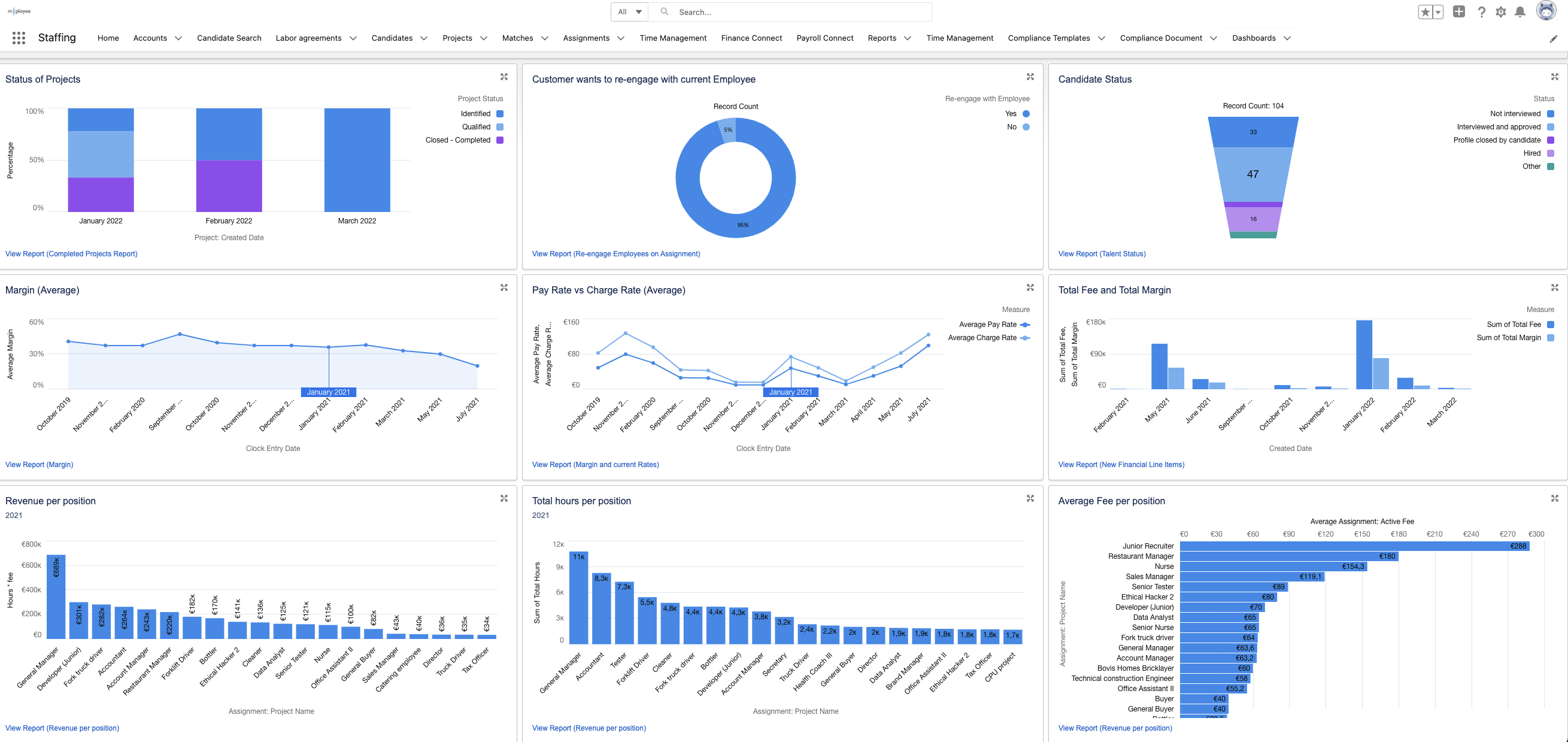1568x742 pixels.
Task: Open the Dashboards tab dropdown chevron
Action: coord(1287,38)
